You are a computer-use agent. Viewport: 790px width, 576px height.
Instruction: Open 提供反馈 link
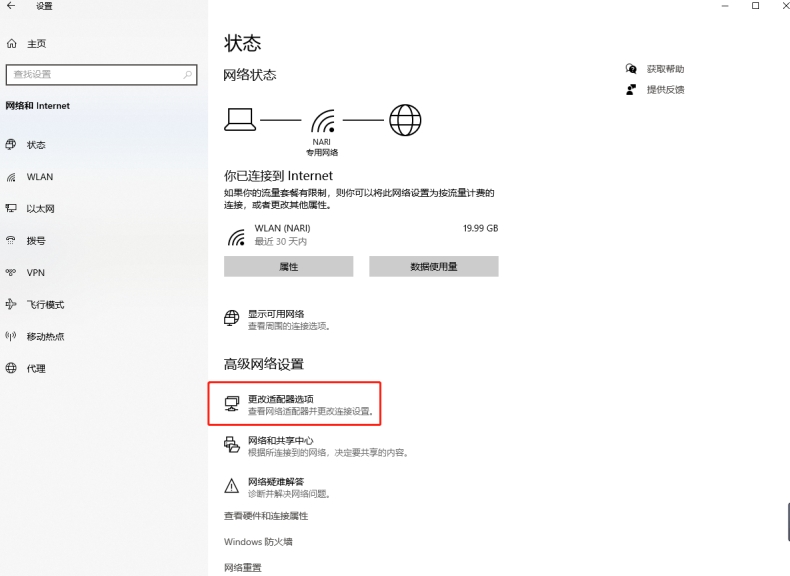[x=666, y=90]
